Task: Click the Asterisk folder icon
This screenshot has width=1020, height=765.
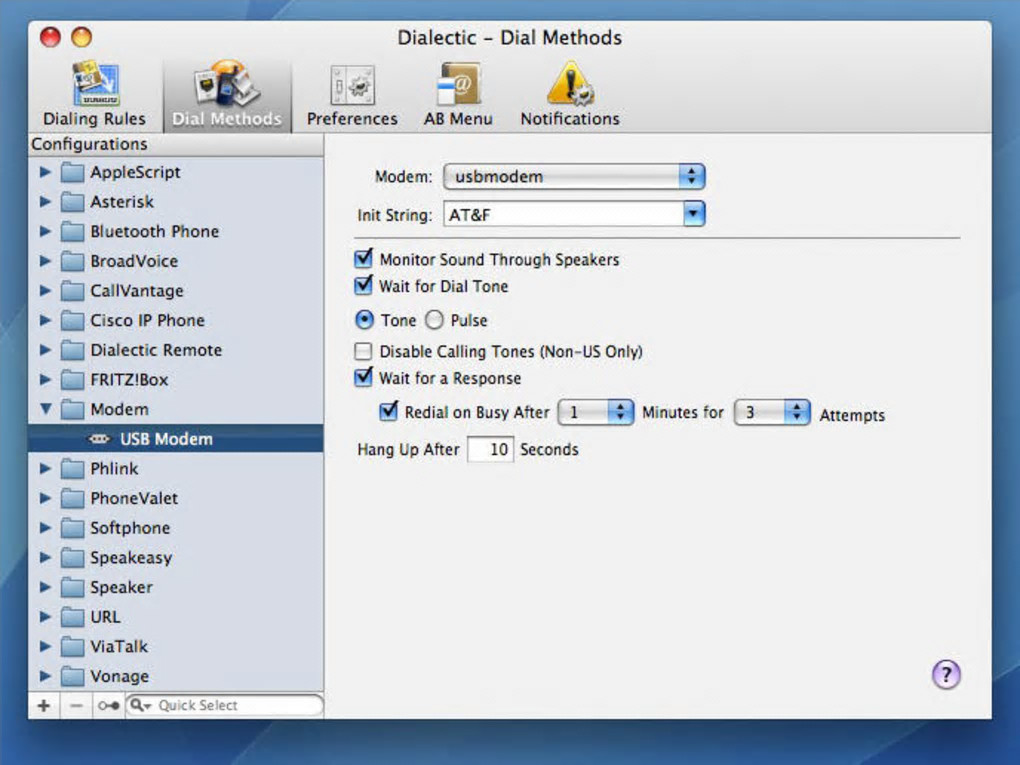Action: pyautogui.click(x=72, y=202)
